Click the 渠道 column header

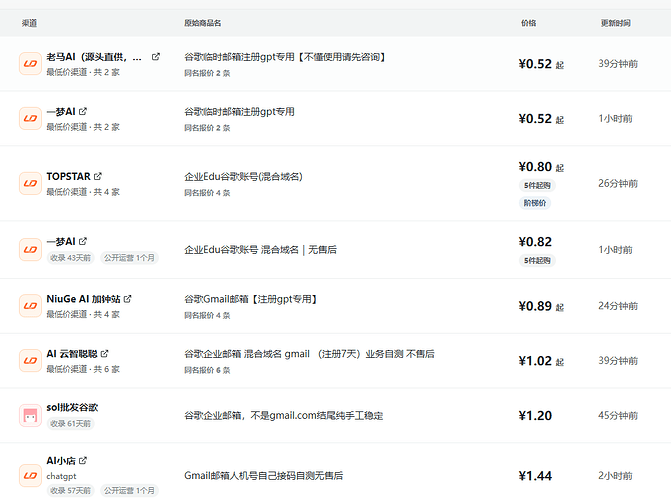coord(30,23)
